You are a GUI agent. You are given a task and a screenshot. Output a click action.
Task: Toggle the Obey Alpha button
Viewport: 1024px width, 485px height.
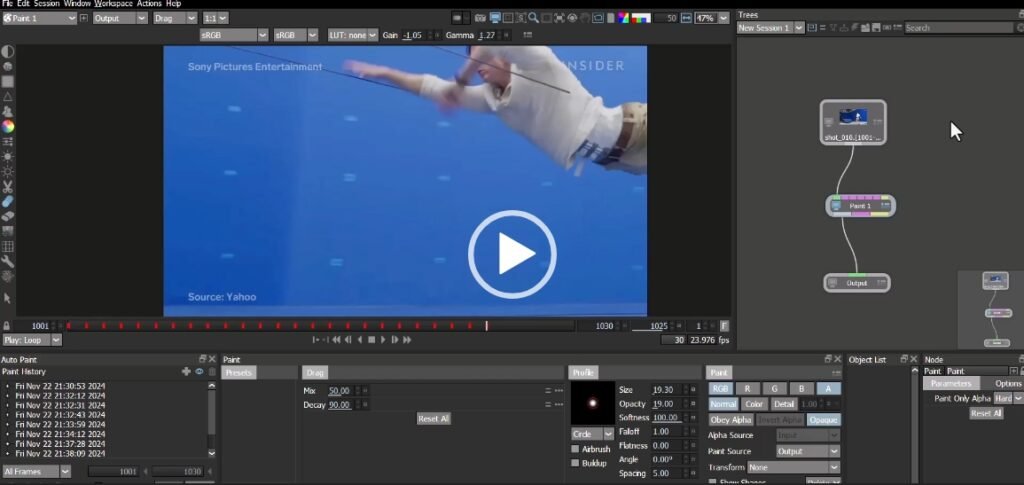tap(731, 420)
